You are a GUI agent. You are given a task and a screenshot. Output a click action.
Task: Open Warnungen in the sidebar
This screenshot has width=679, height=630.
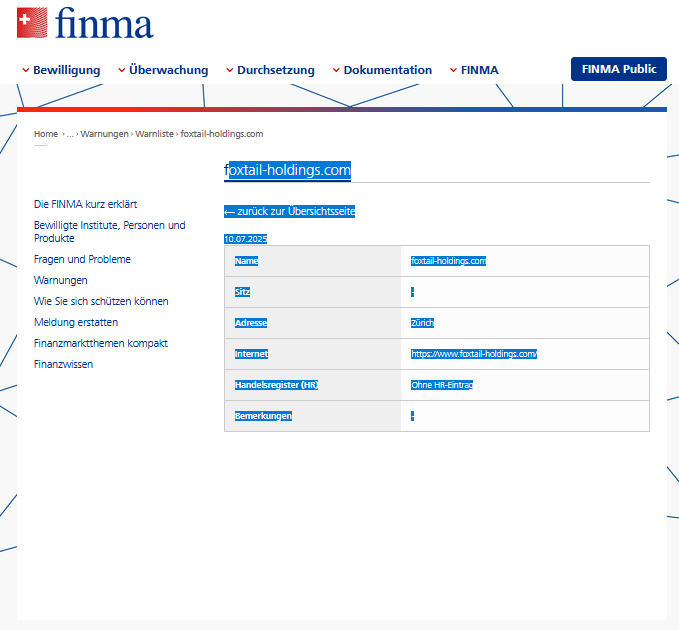pos(61,280)
